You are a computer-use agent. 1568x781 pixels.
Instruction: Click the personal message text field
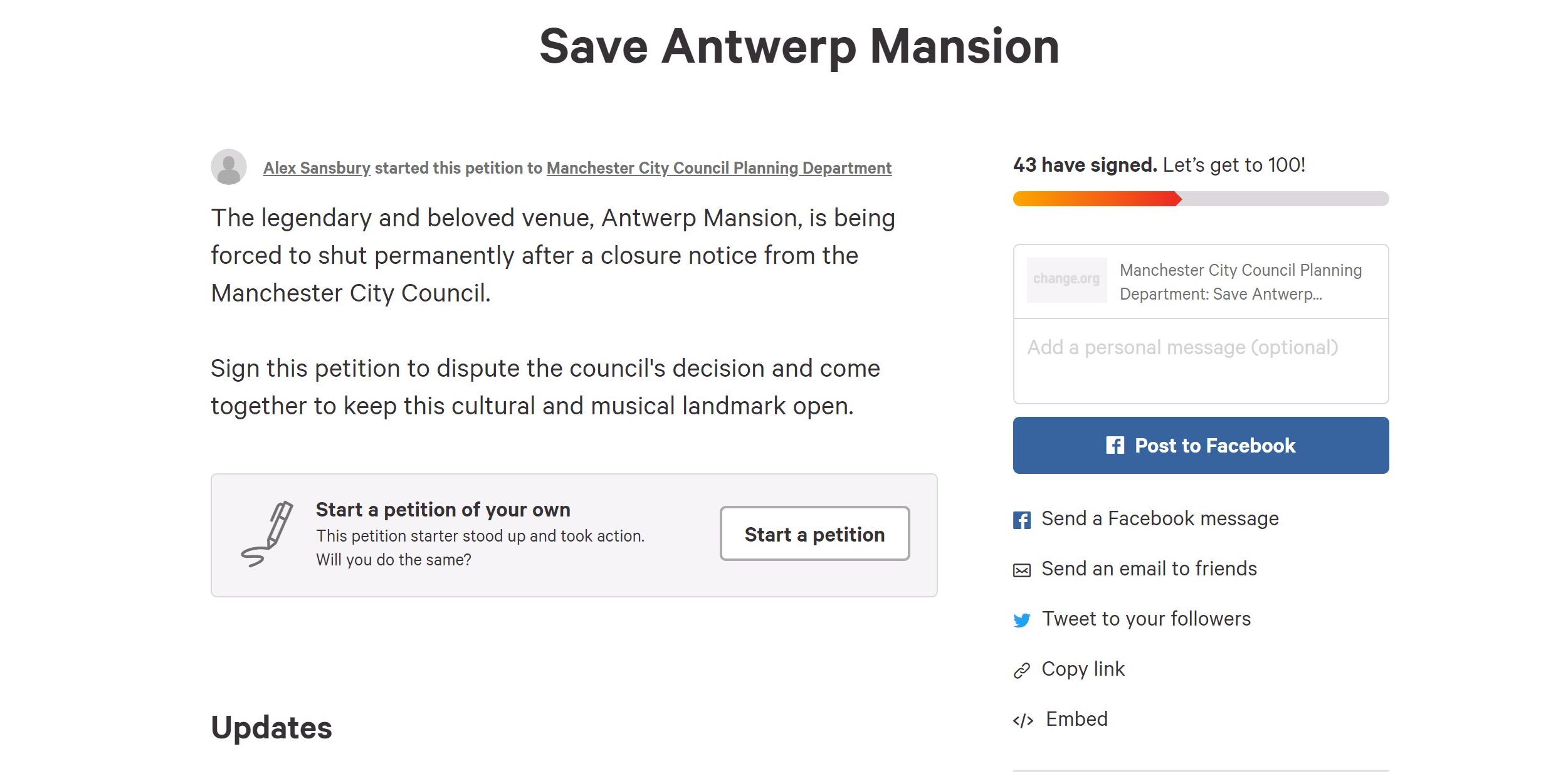click(1201, 361)
